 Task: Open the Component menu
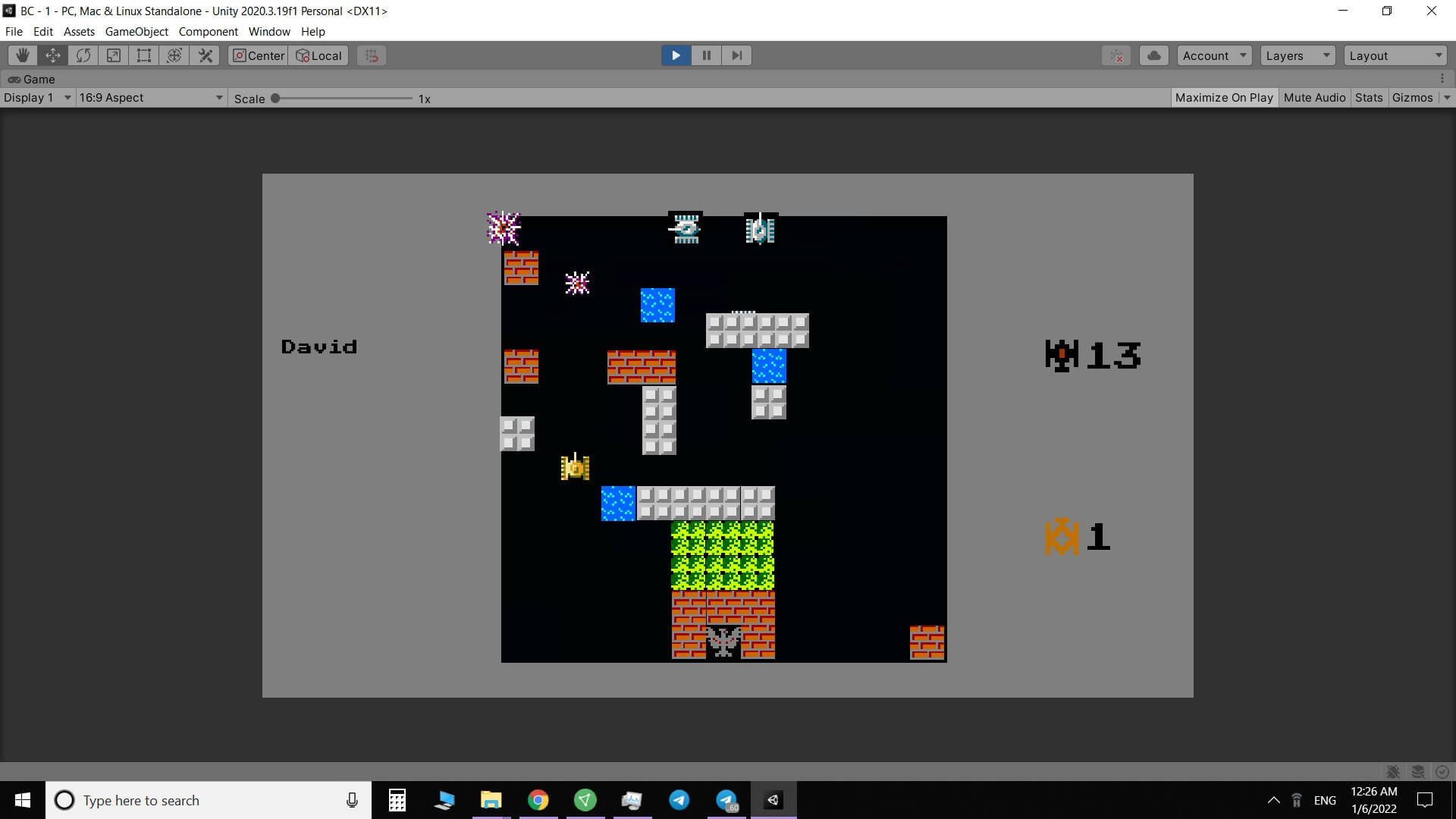pos(208,31)
